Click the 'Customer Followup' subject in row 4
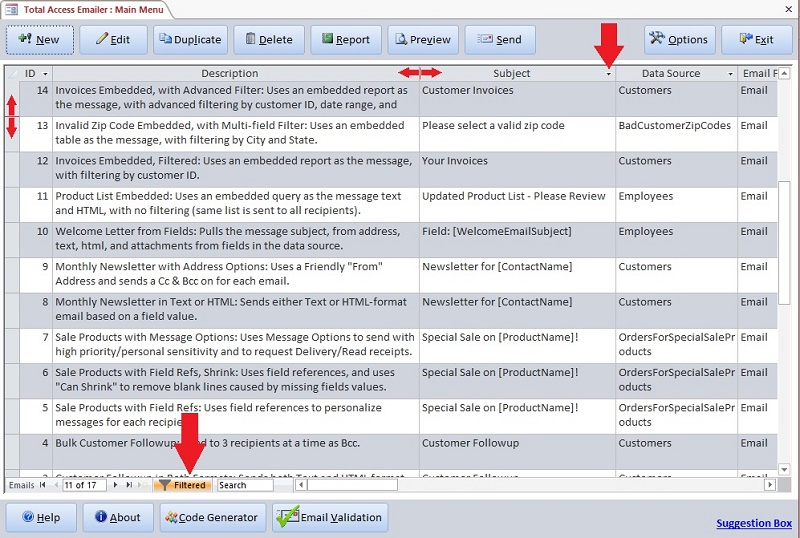800x538 pixels. (x=517, y=451)
